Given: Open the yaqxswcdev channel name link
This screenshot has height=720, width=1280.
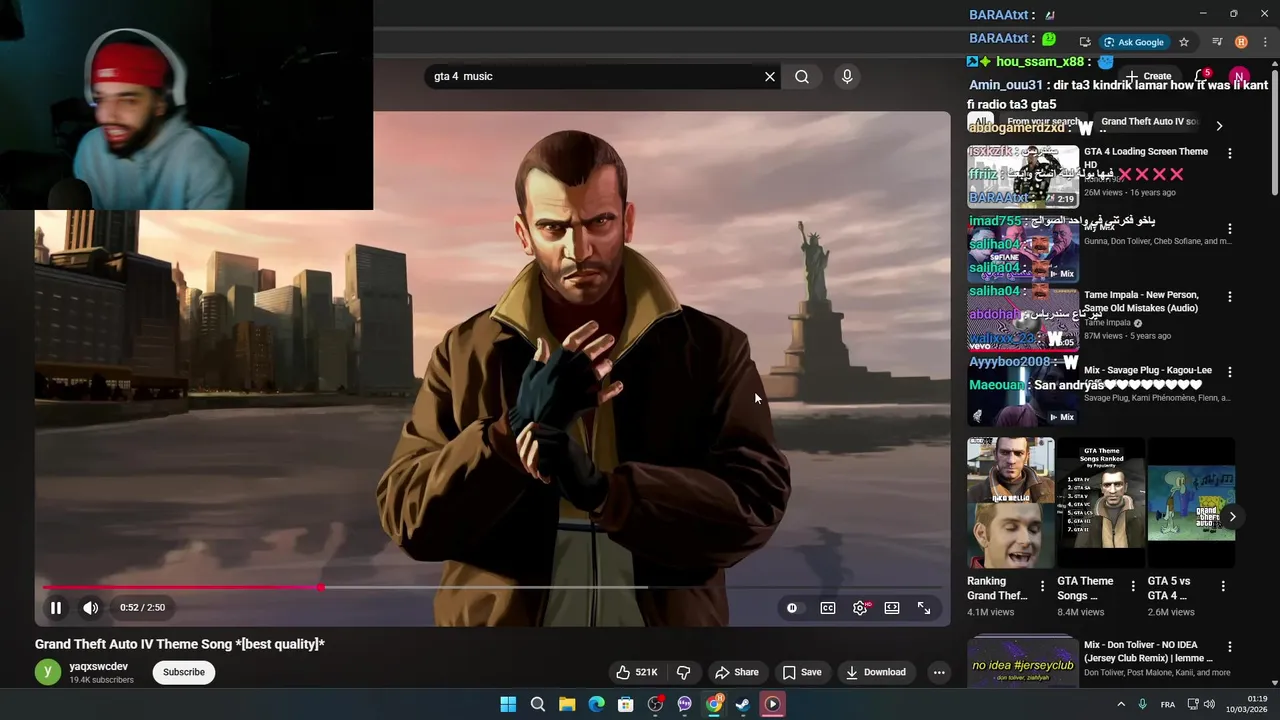Looking at the screenshot, I should point(99,666).
